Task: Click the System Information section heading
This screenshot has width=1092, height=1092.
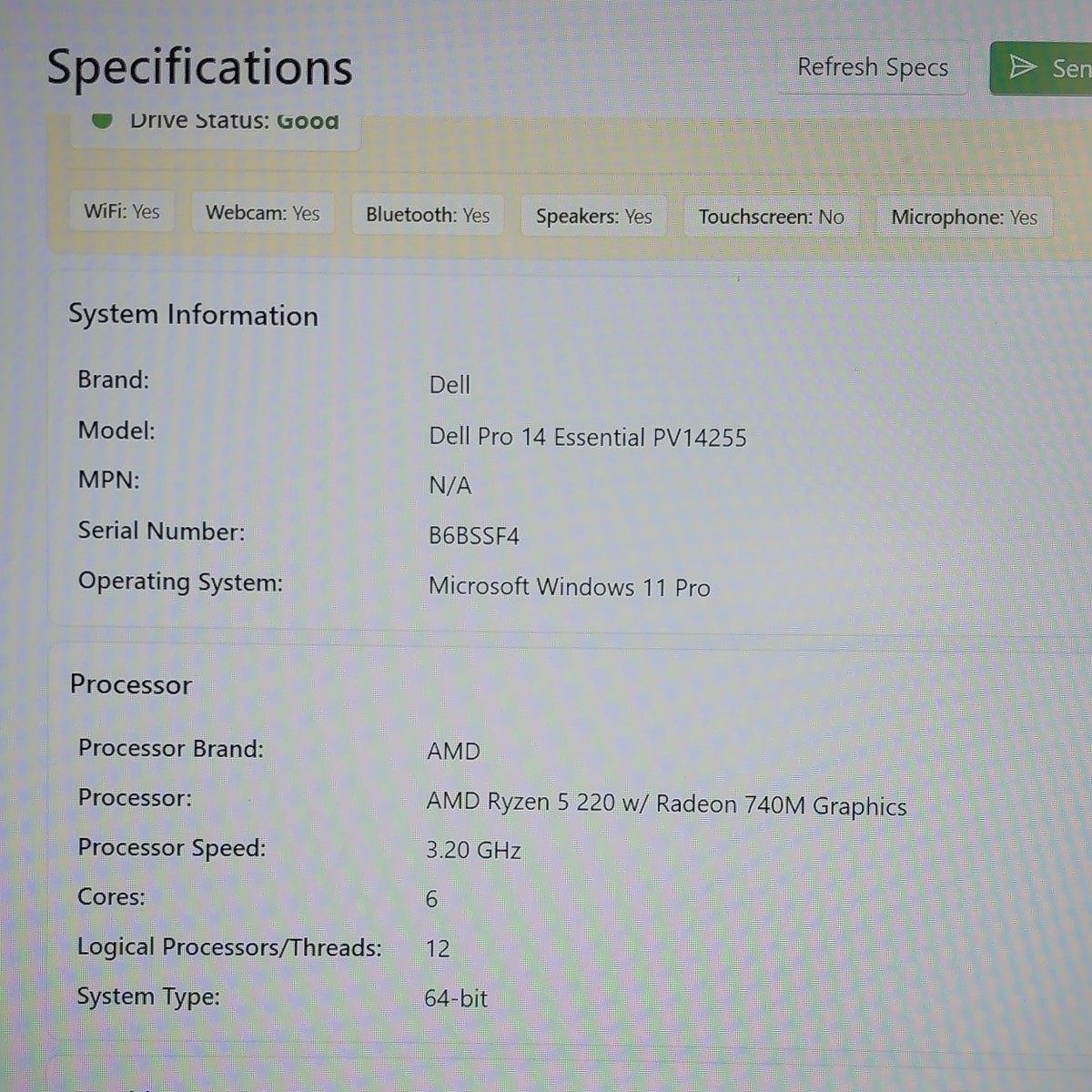Action: coord(193,315)
